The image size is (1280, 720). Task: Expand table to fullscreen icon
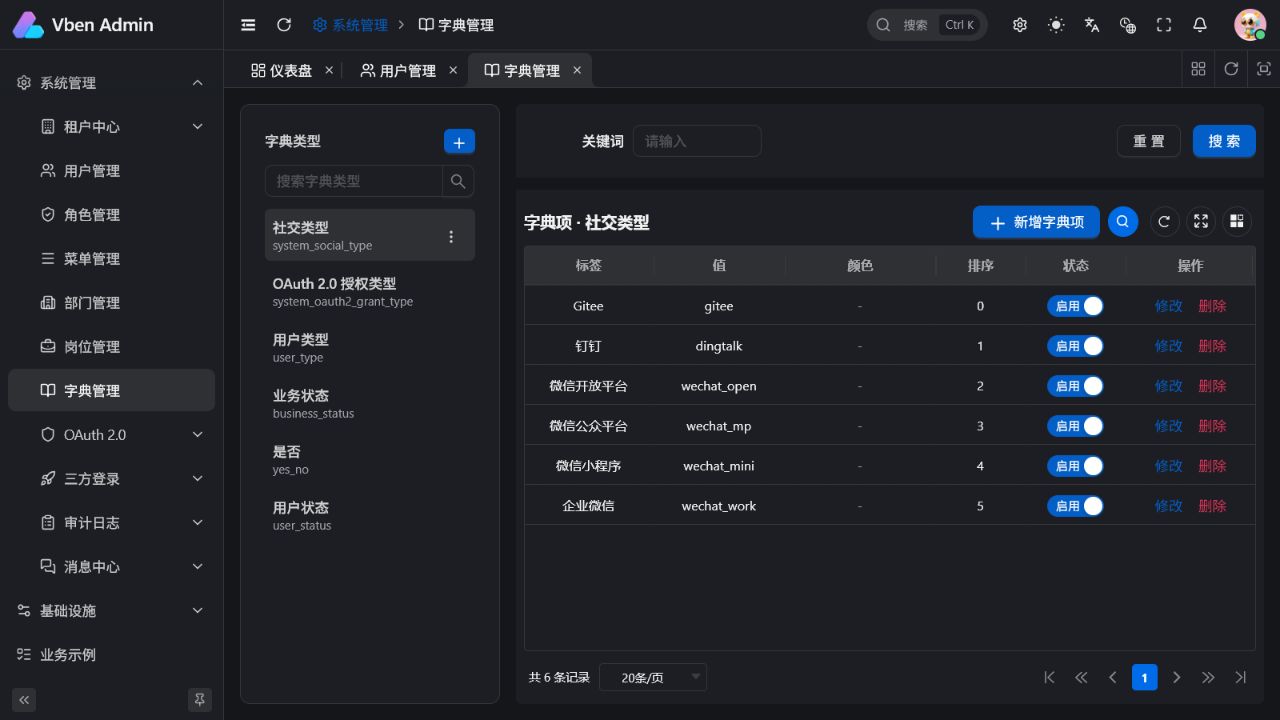[x=1201, y=222]
